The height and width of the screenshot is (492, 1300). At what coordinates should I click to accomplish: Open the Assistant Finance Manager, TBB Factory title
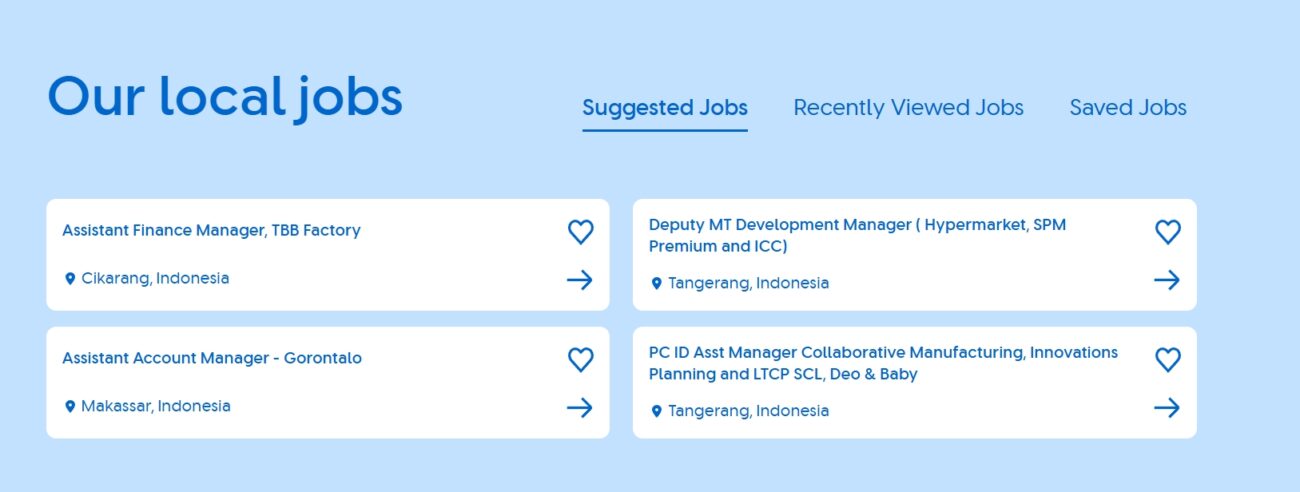click(211, 231)
